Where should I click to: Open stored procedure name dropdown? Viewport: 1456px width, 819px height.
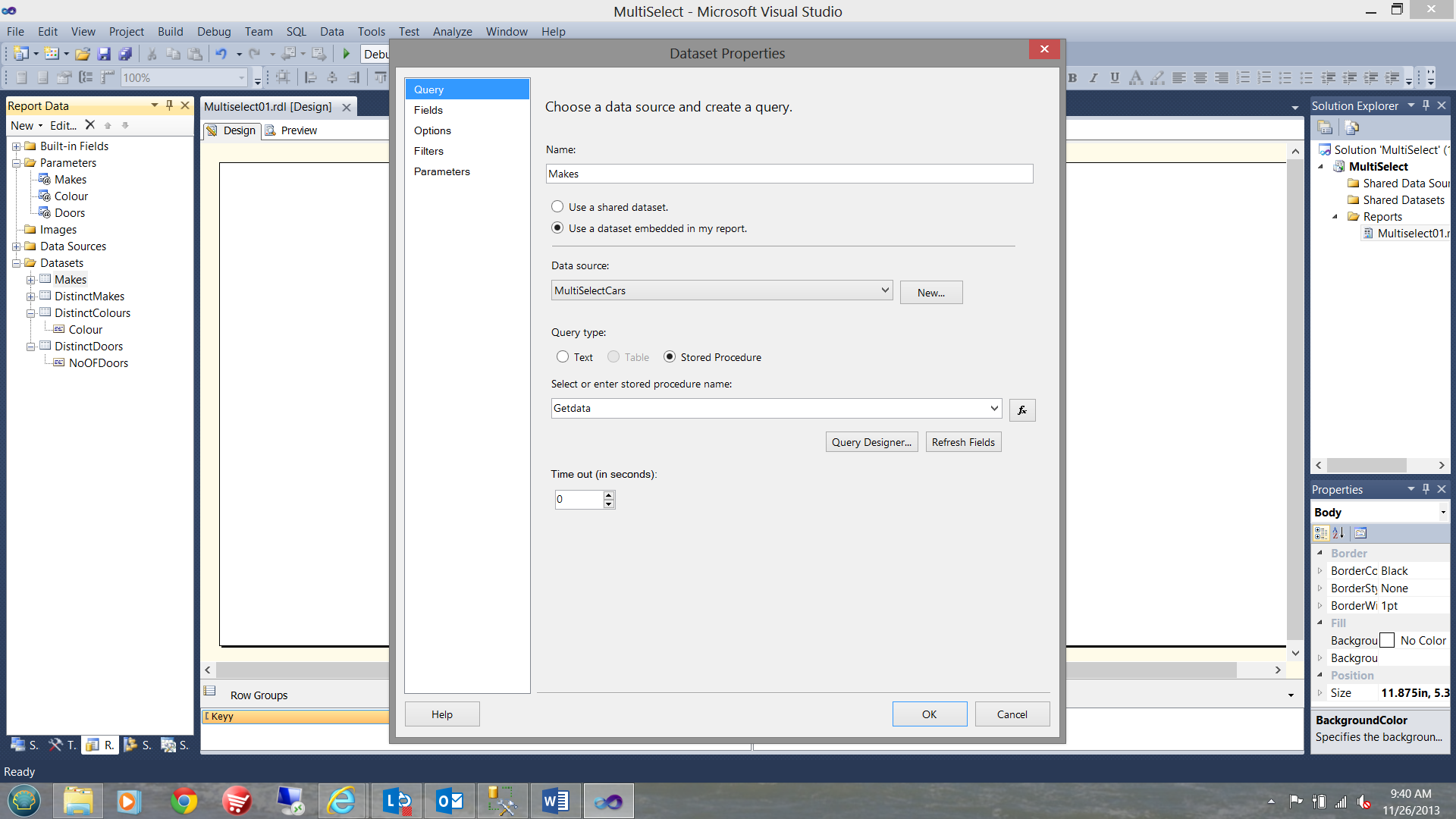pos(994,408)
